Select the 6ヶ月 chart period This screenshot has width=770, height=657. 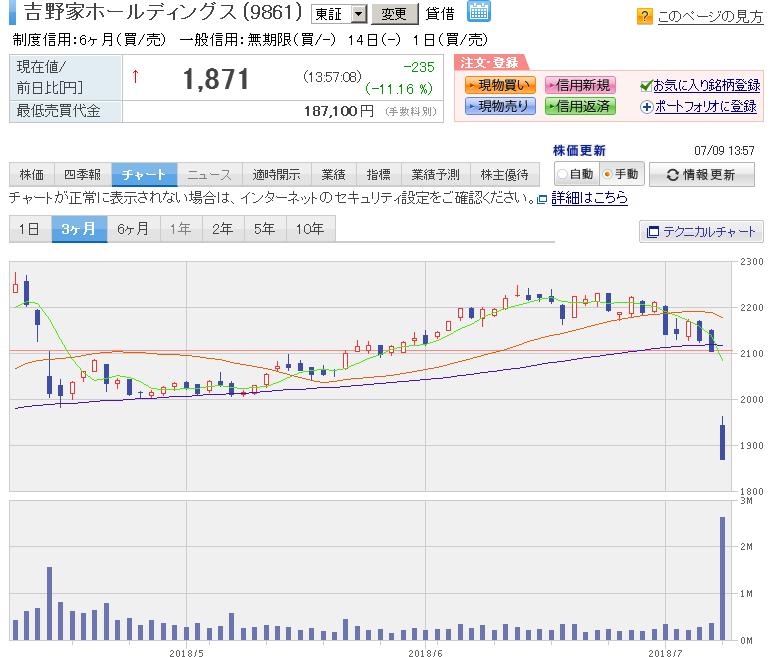pos(134,229)
